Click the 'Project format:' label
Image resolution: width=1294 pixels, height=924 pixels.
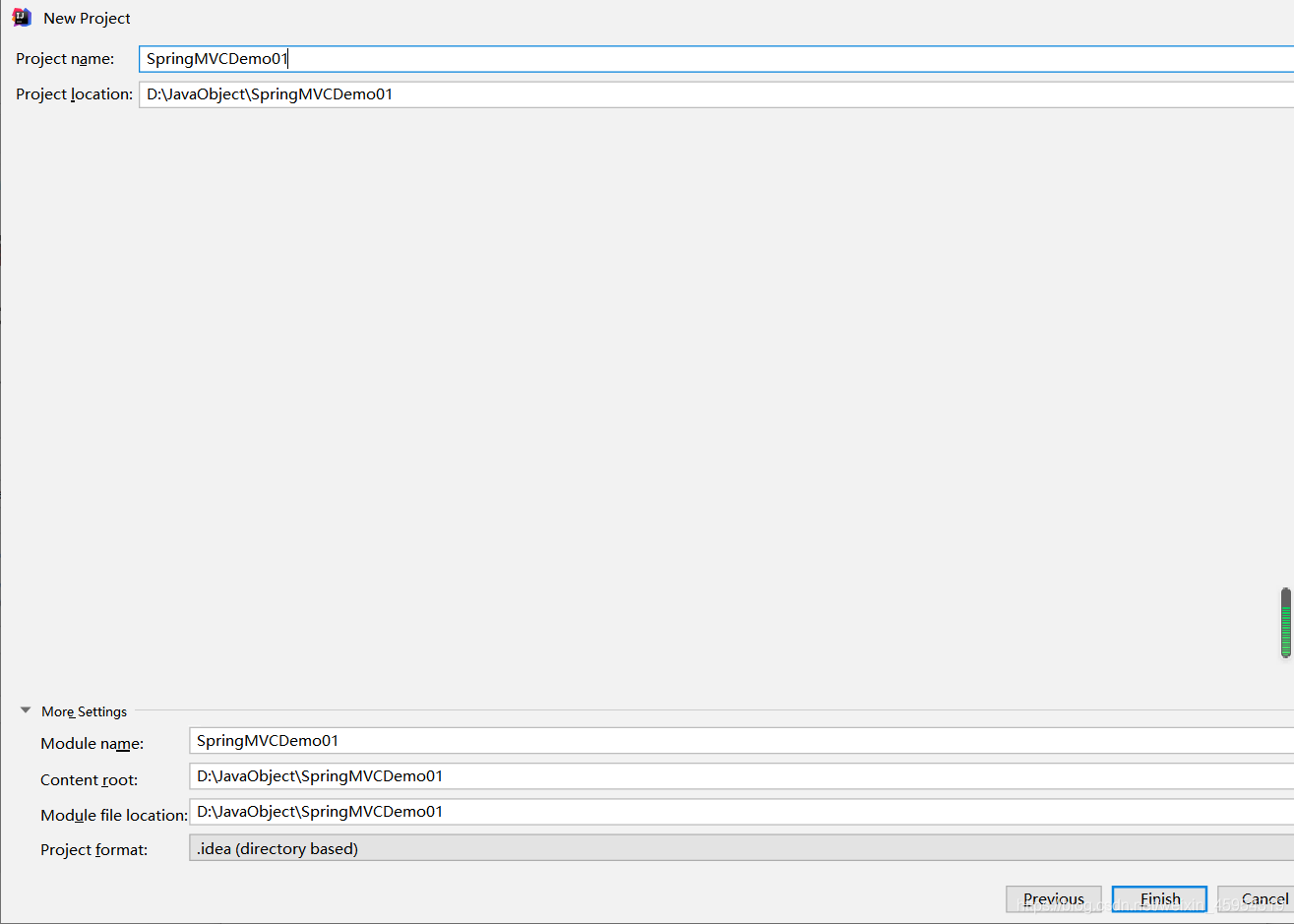[x=93, y=850]
